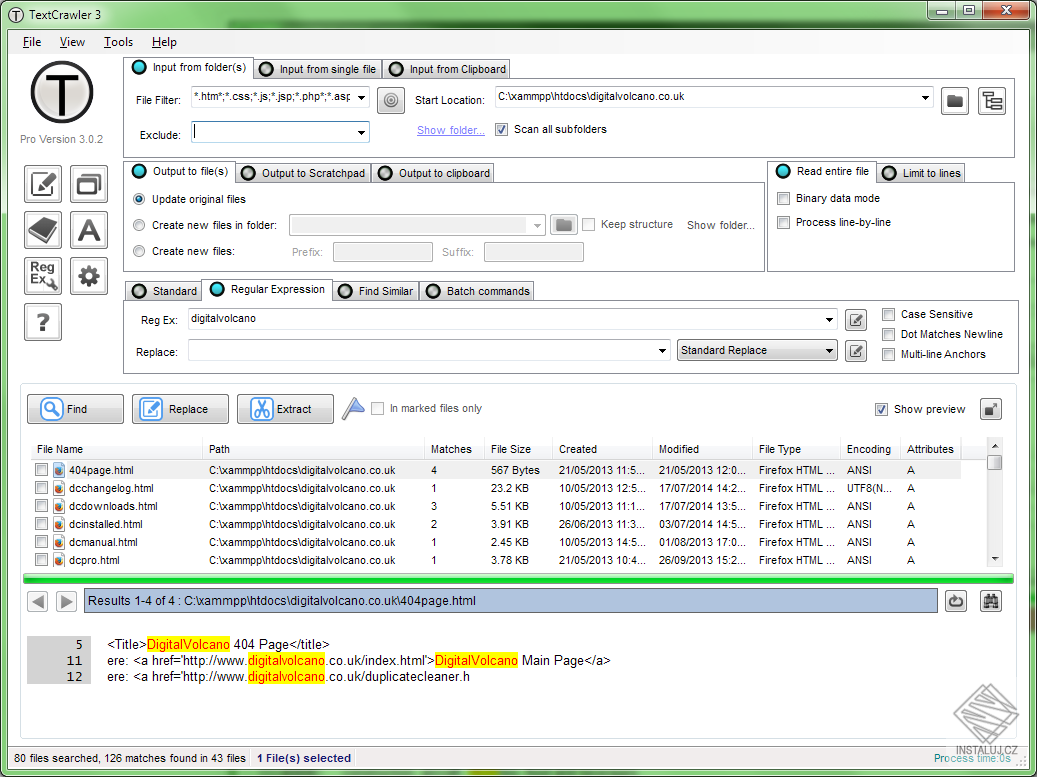Open help question mark icon

click(x=43, y=322)
